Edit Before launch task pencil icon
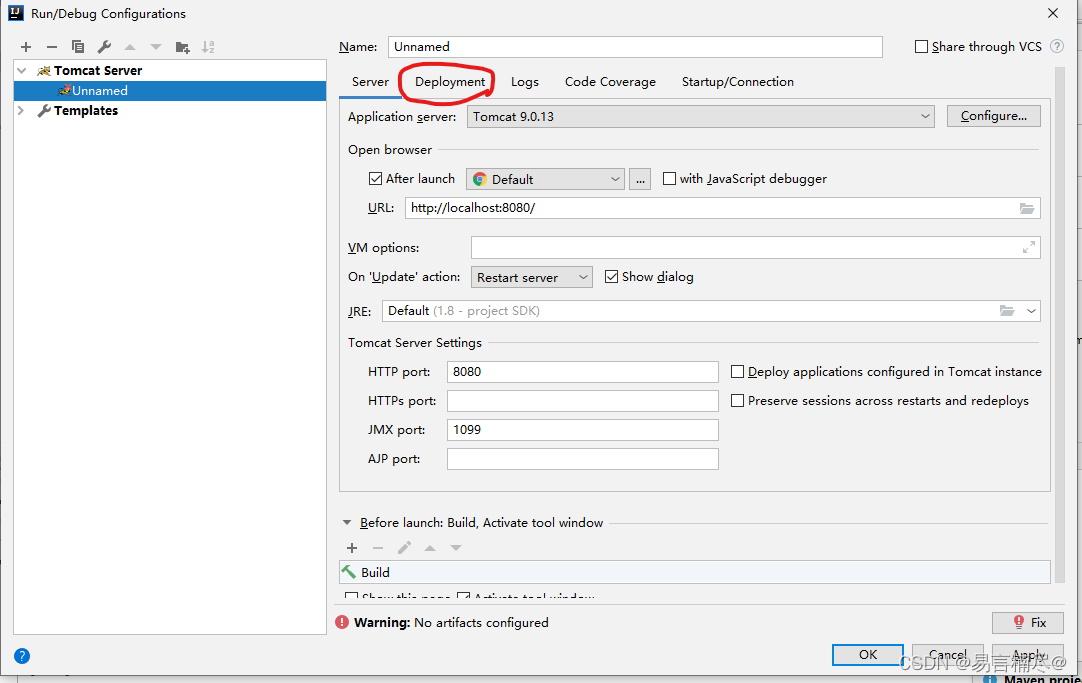The width and height of the screenshot is (1082, 683). [x=404, y=548]
